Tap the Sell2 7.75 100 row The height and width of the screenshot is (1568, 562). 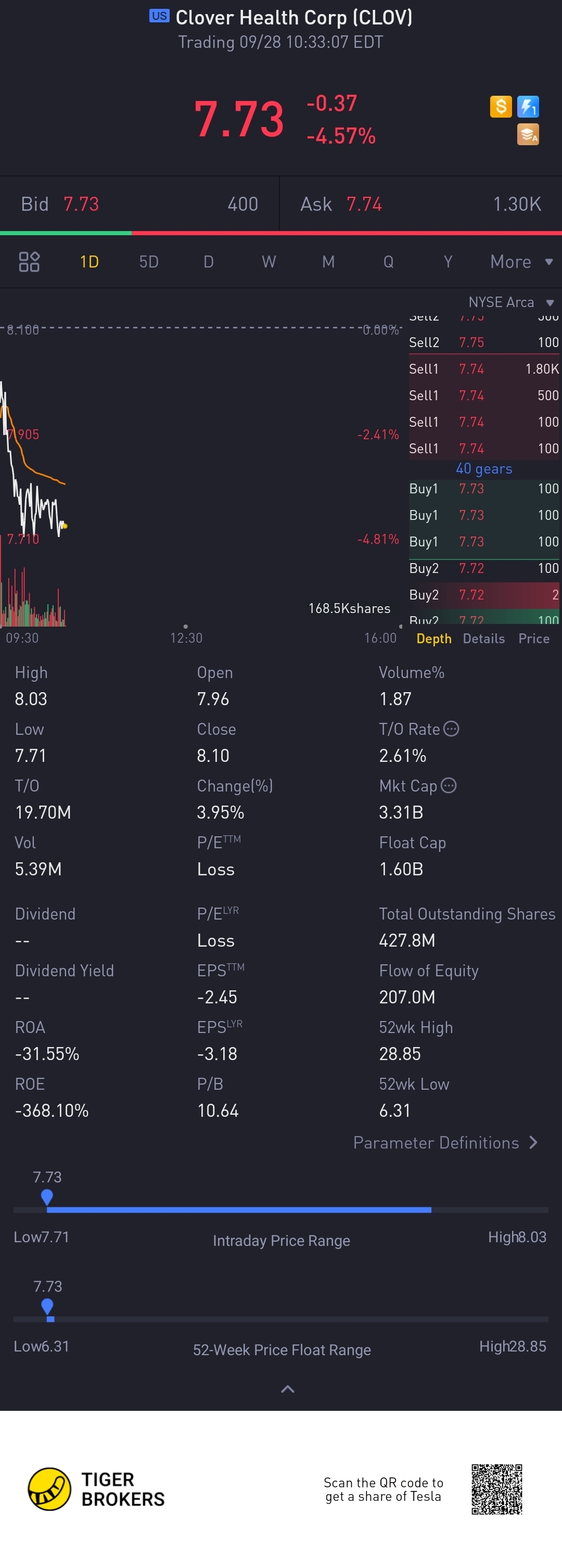484,342
